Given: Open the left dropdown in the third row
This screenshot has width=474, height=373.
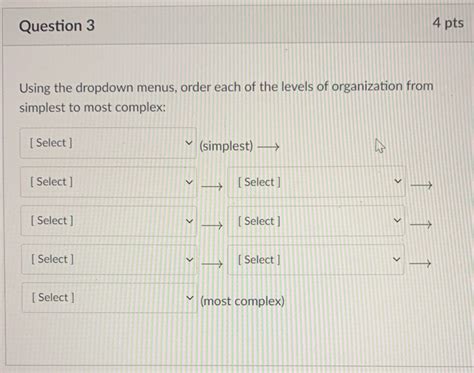Looking at the screenshot, I should coord(109,221).
